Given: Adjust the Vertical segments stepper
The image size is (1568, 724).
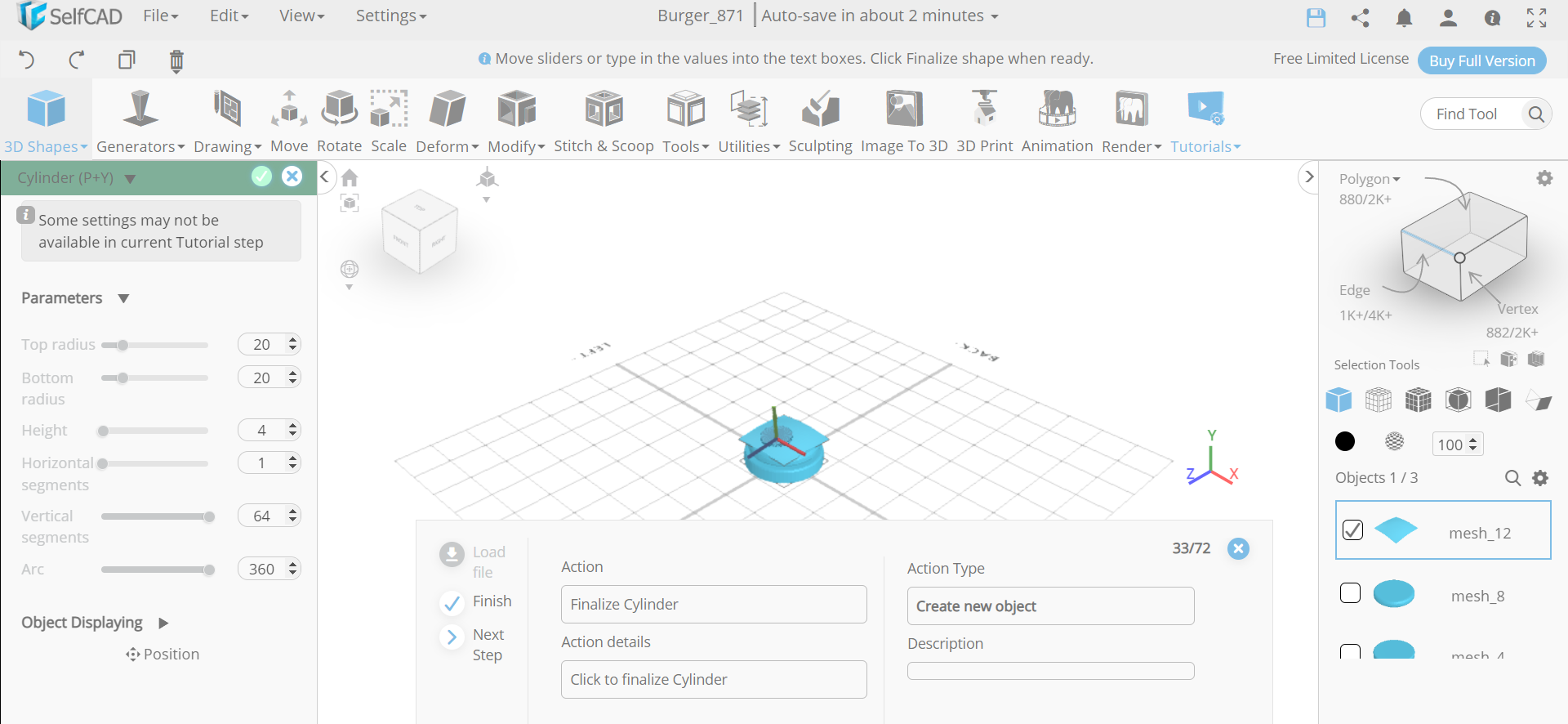Looking at the screenshot, I should [292, 516].
